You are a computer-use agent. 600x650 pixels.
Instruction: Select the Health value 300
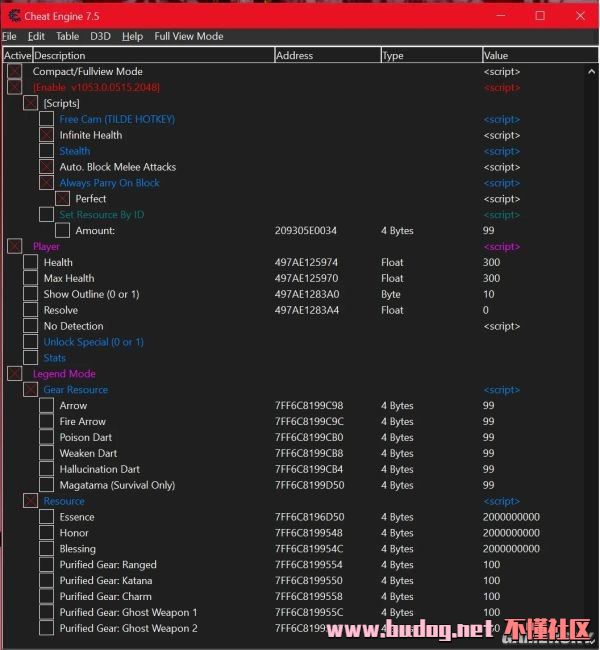pos(491,262)
